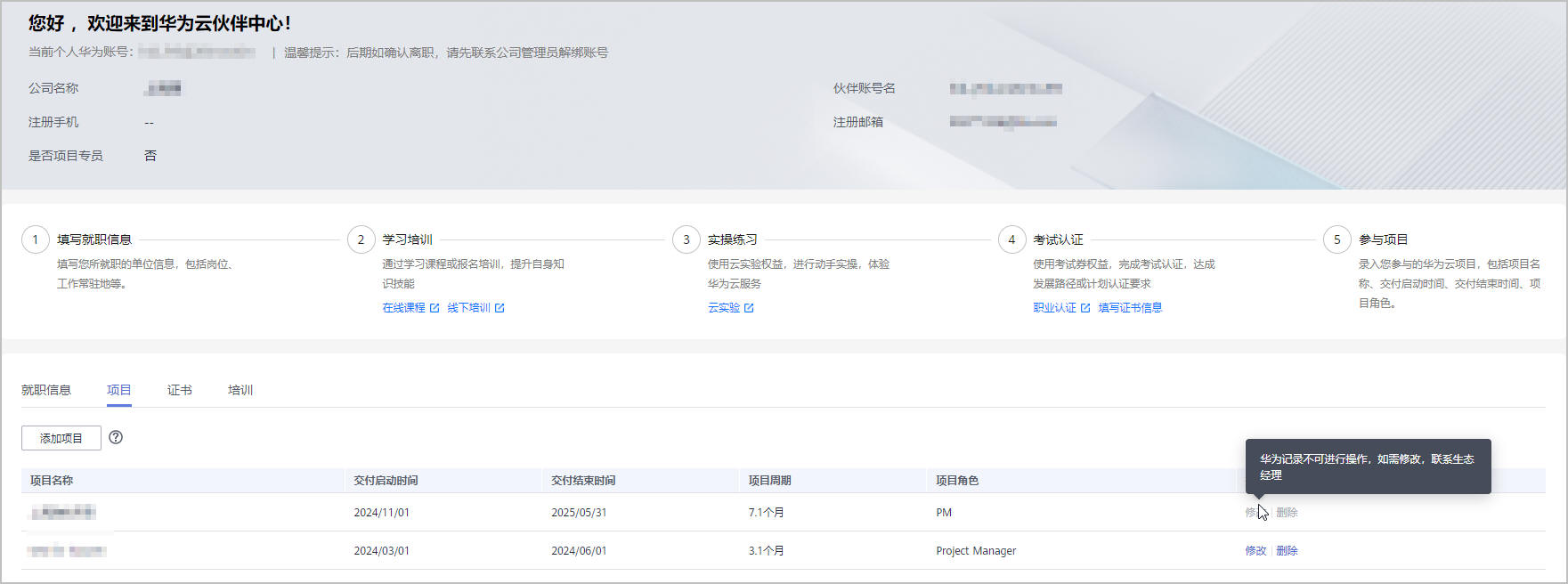Viewport: 1568px width, 584px height.
Task: Click the disabled 删除 in the PM row
Action: click(x=1287, y=513)
